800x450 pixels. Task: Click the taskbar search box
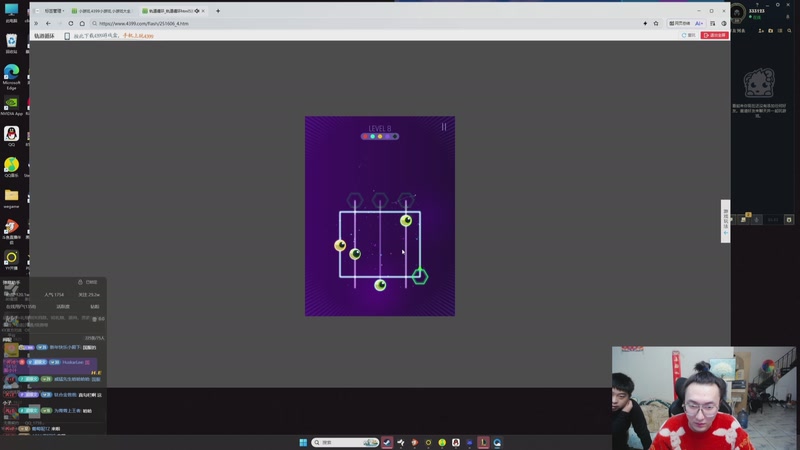pos(345,442)
